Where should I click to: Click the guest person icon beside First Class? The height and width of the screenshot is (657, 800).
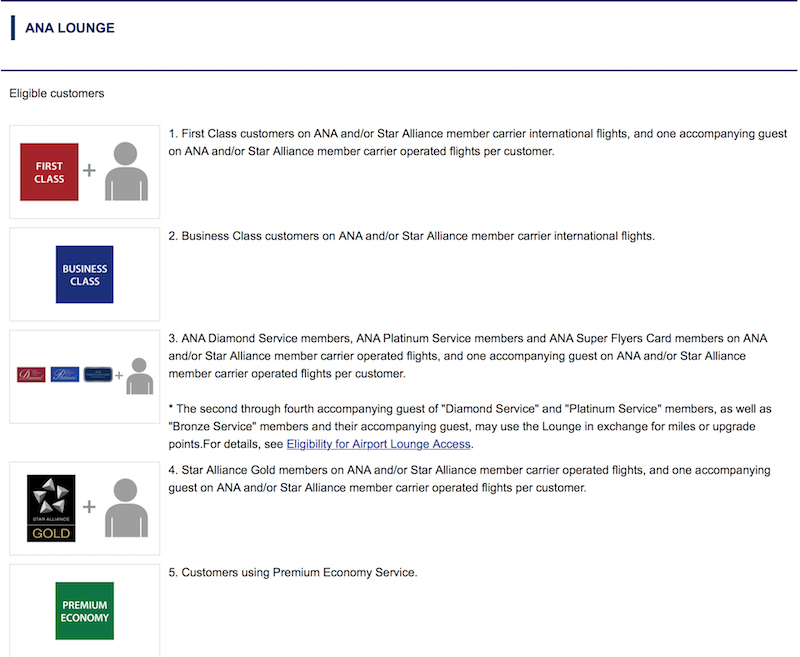[127, 171]
